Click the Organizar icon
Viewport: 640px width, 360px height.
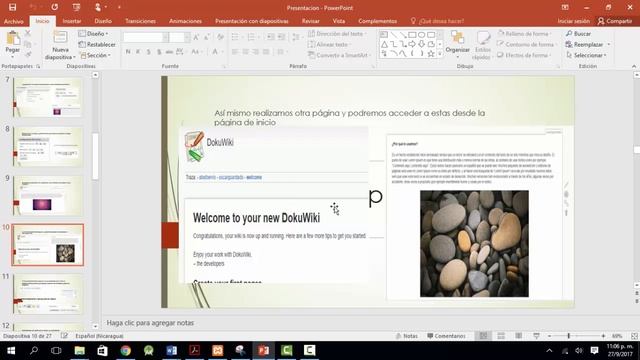(x=458, y=38)
